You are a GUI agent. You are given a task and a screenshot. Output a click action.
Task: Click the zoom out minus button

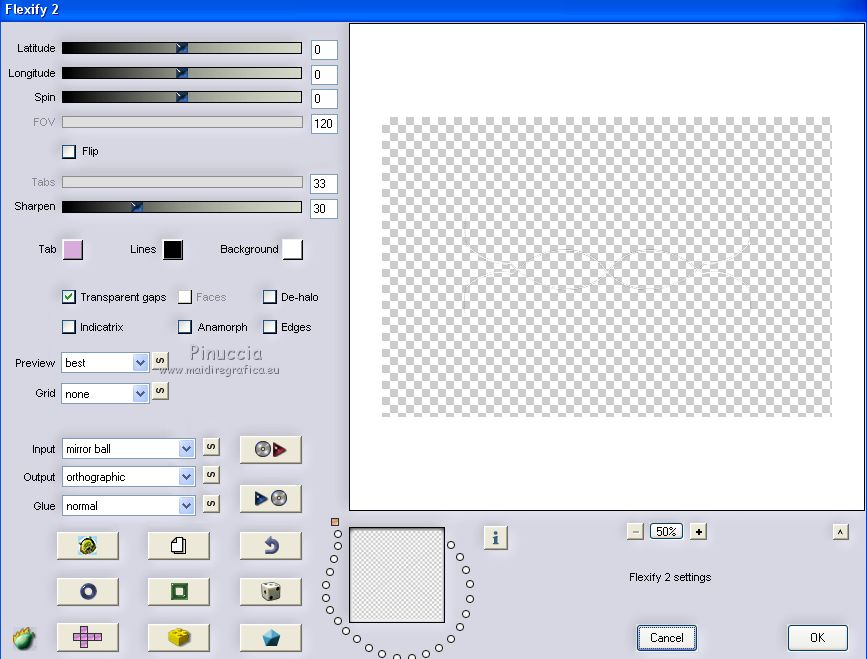click(x=635, y=532)
